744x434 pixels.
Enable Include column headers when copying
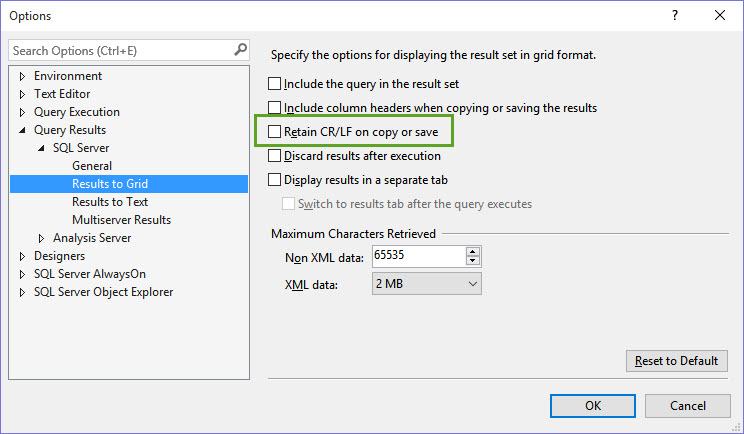pos(274,108)
